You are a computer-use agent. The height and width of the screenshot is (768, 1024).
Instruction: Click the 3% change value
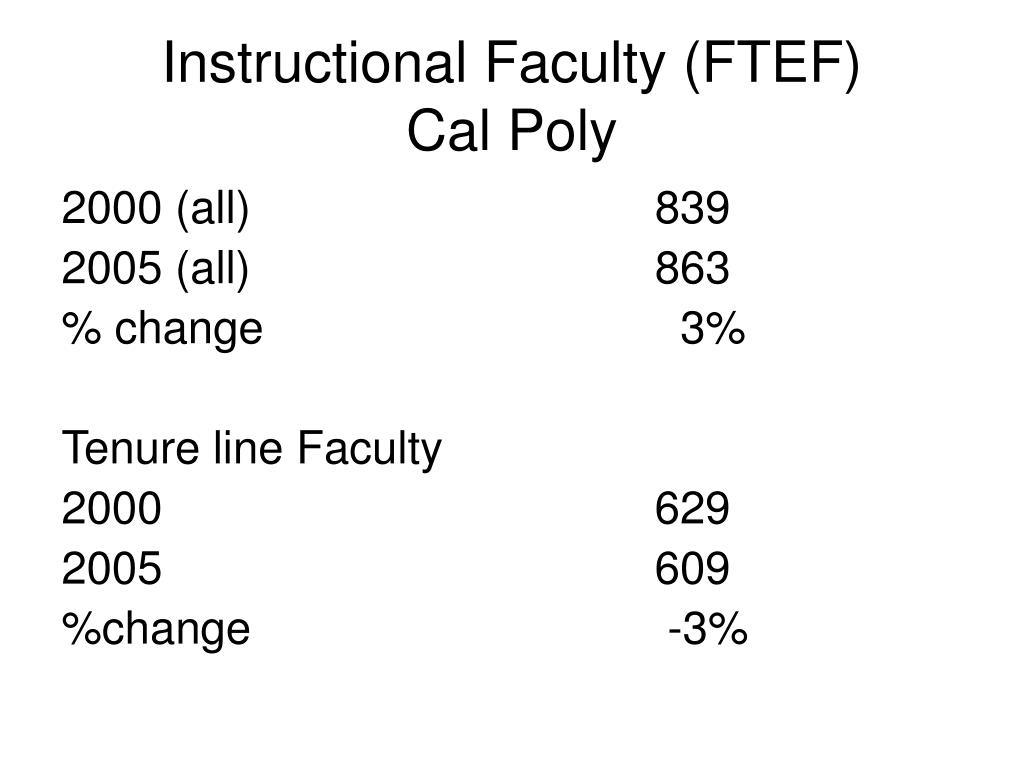712,328
